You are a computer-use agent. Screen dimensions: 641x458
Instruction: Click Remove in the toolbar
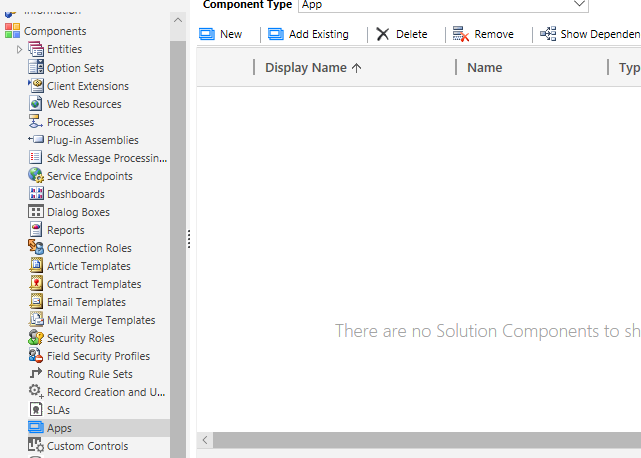[483, 34]
